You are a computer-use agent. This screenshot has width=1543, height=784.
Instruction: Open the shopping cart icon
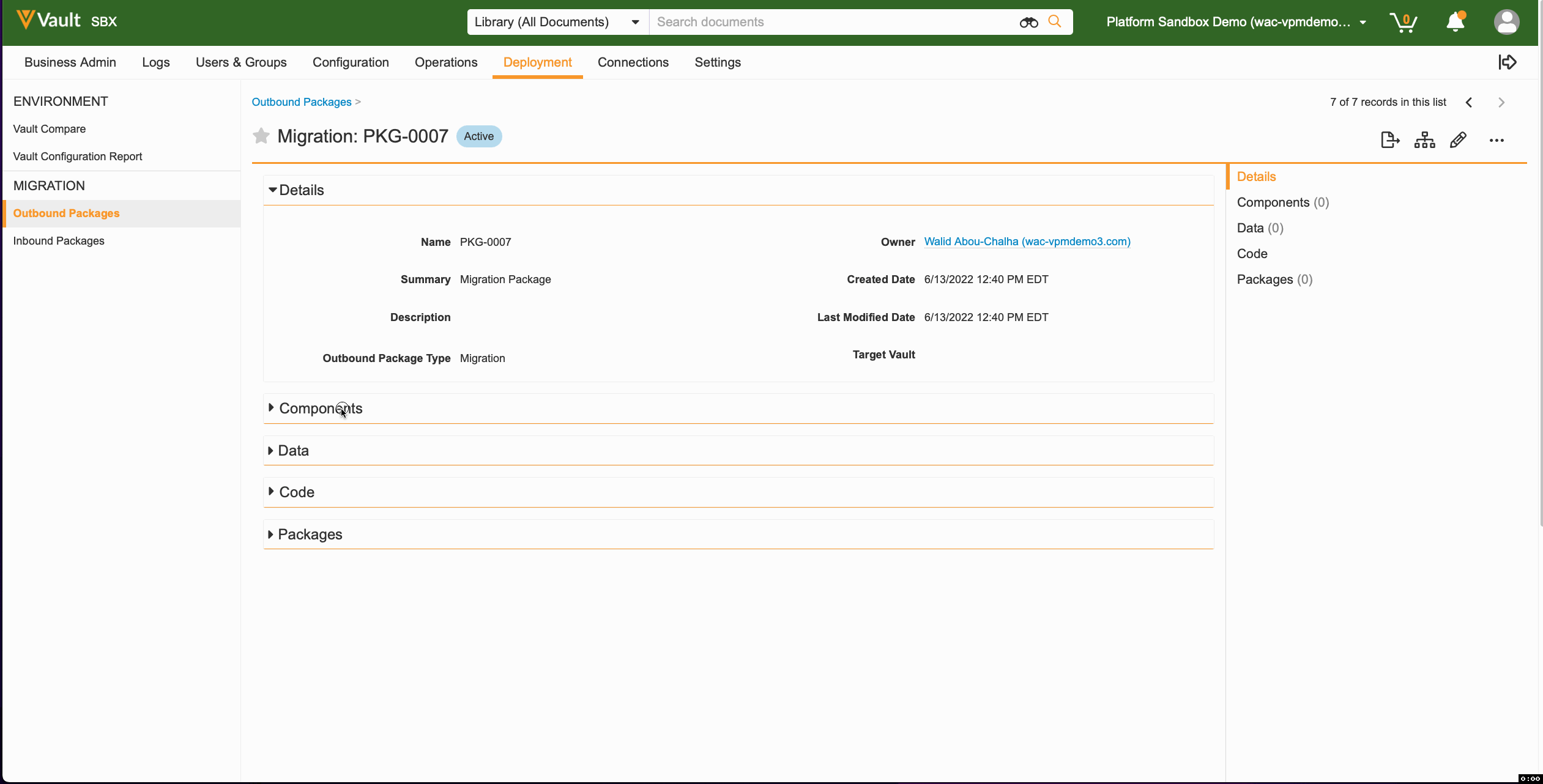[1403, 22]
